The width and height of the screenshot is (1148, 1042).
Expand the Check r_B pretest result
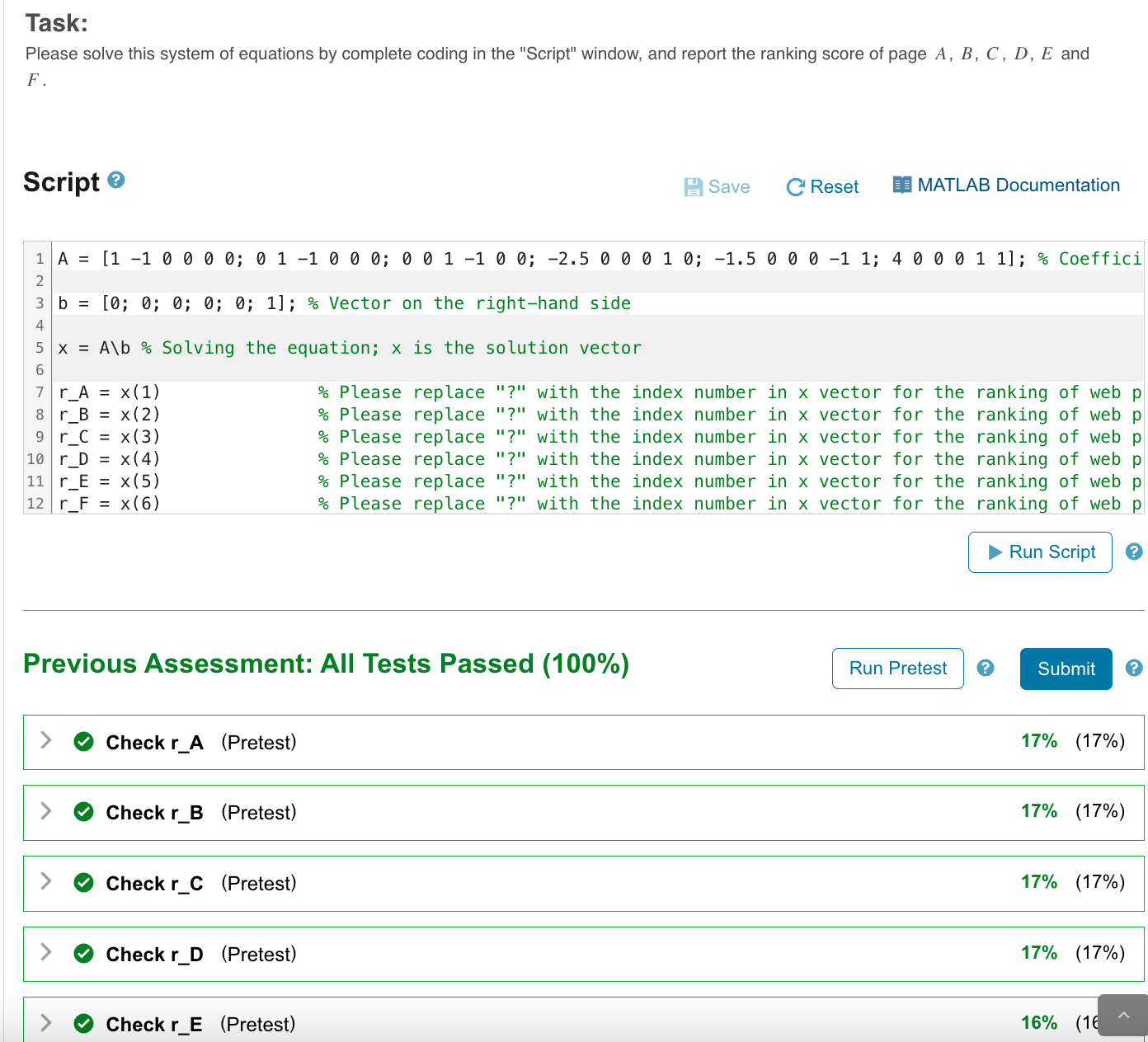(46, 812)
